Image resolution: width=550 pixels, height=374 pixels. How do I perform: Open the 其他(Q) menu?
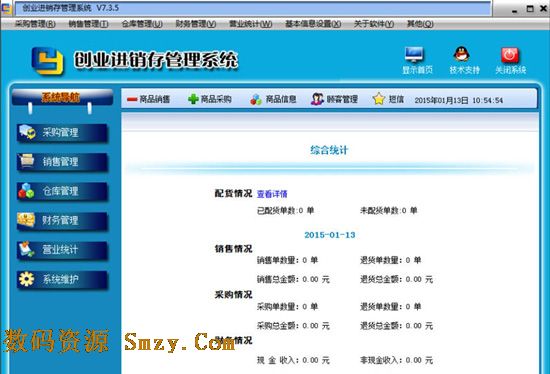coord(420,24)
